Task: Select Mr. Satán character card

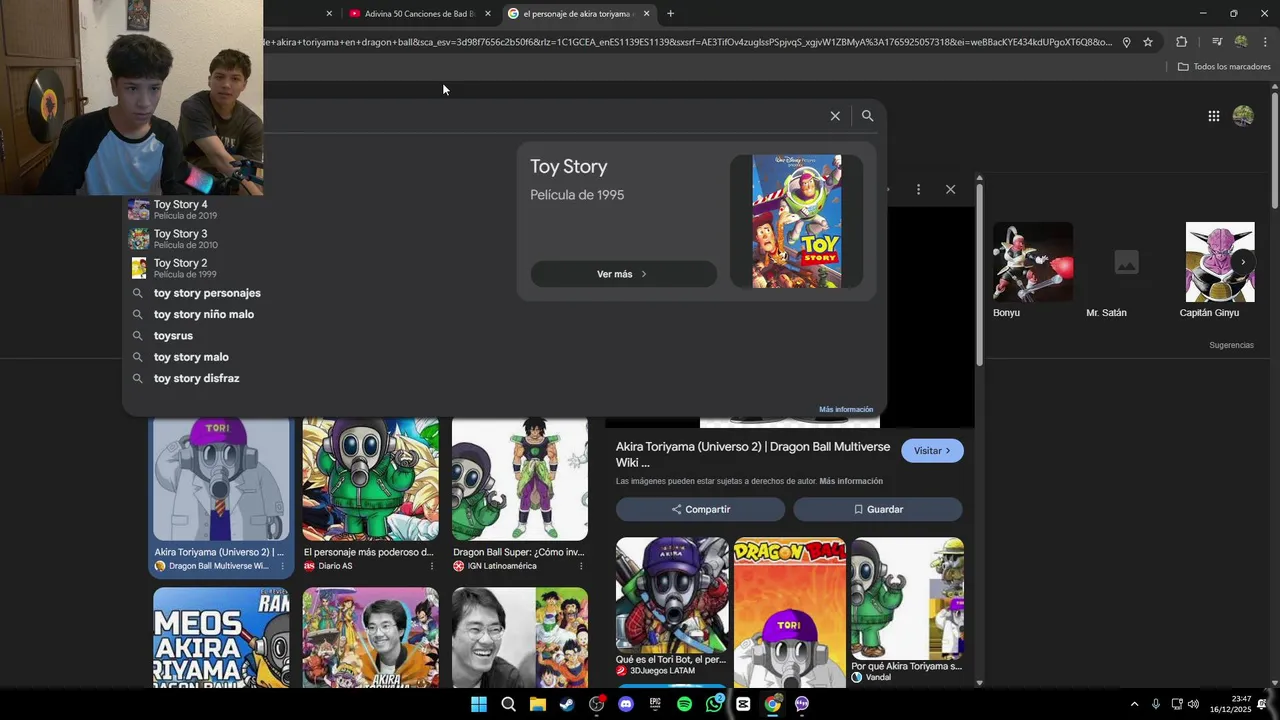Action: click(x=1126, y=270)
